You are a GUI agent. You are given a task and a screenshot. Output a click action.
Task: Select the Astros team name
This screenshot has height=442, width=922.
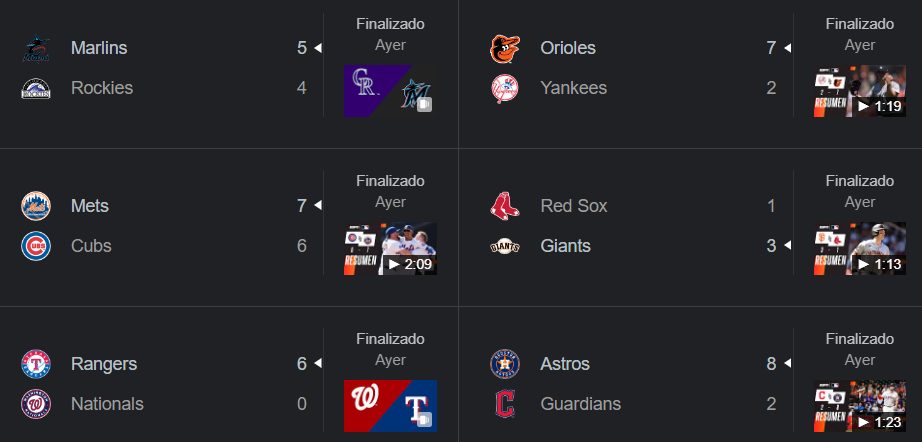[x=565, y=364]
